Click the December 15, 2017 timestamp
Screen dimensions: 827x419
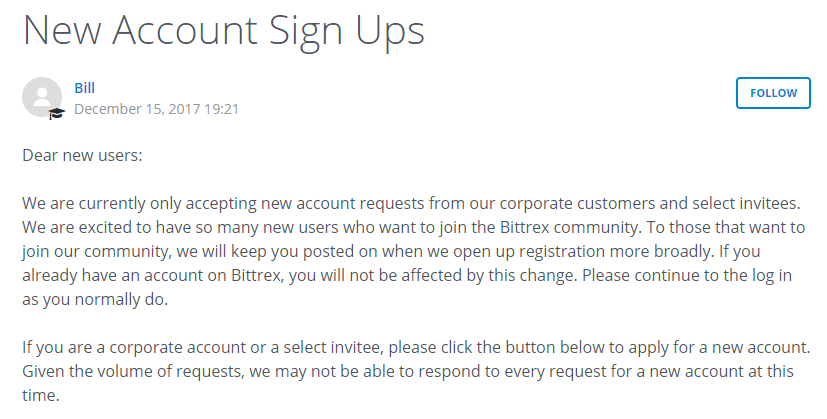(x=156, y=108)
